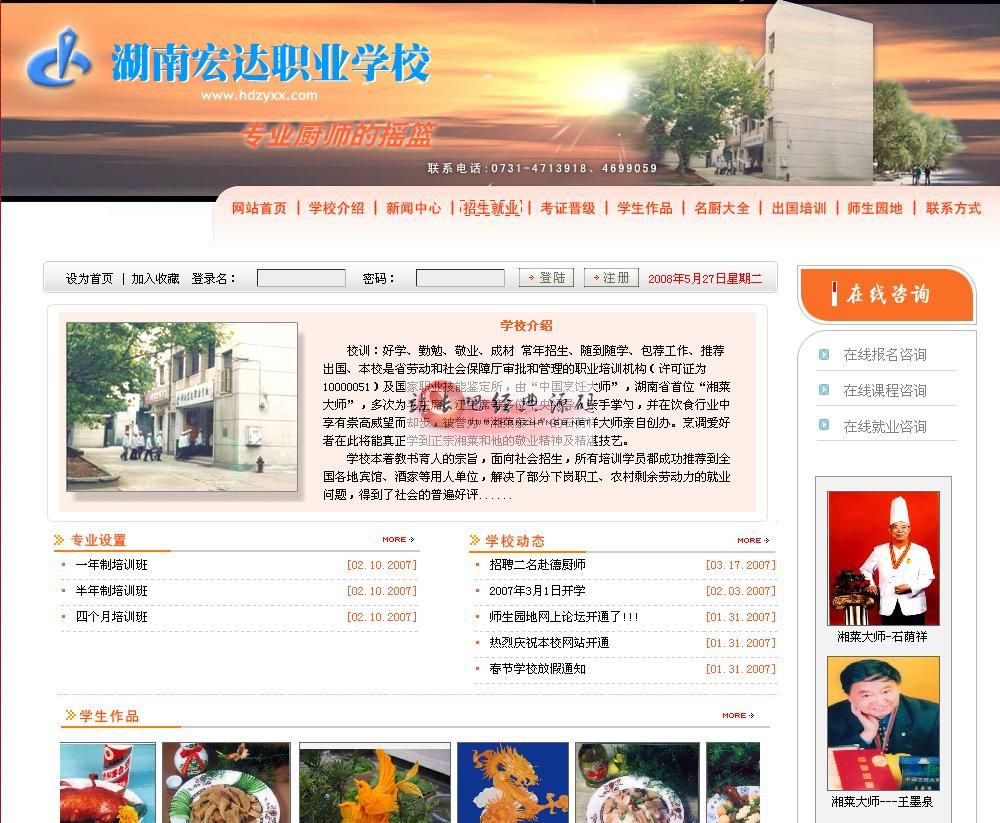Click the 登录名 username input field
The image size is (1000, 823).
click(301, 278)
